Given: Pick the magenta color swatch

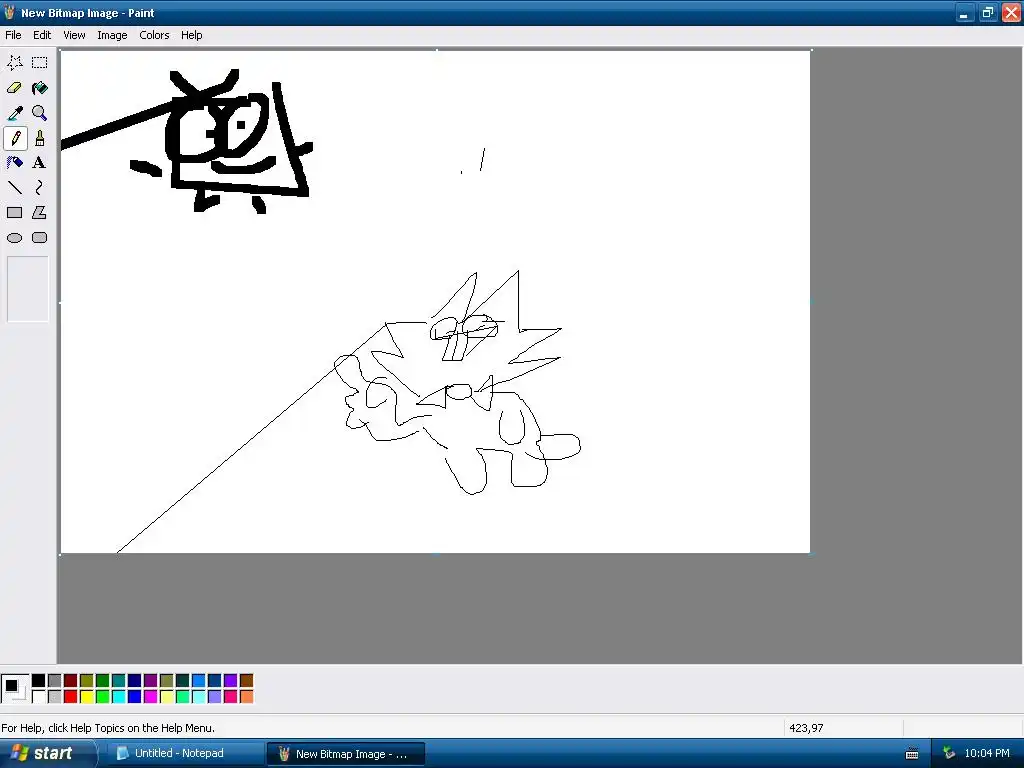Looking at the screenshot, I should [150, 697].
